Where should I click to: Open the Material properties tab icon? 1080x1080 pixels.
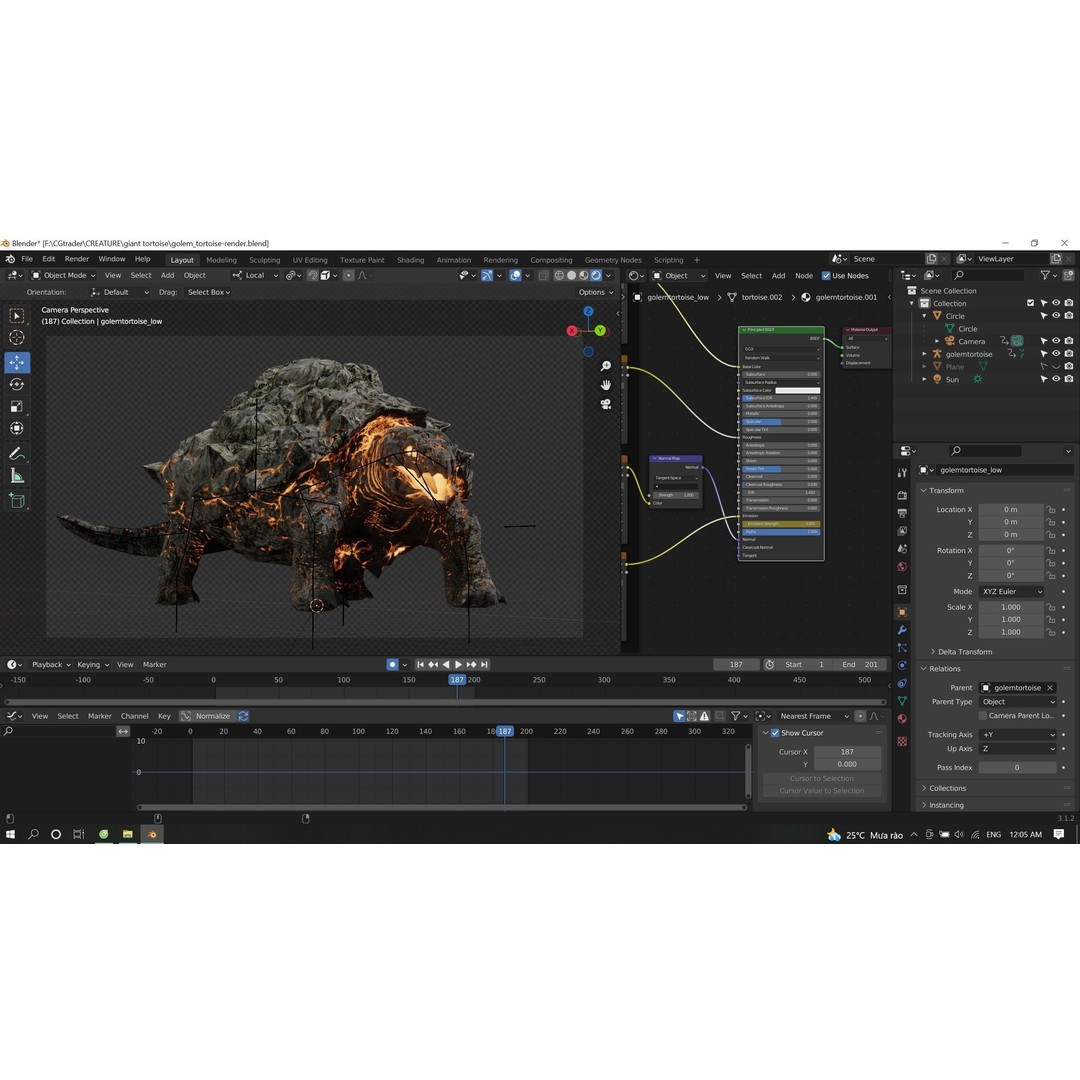tap(902, 719)
